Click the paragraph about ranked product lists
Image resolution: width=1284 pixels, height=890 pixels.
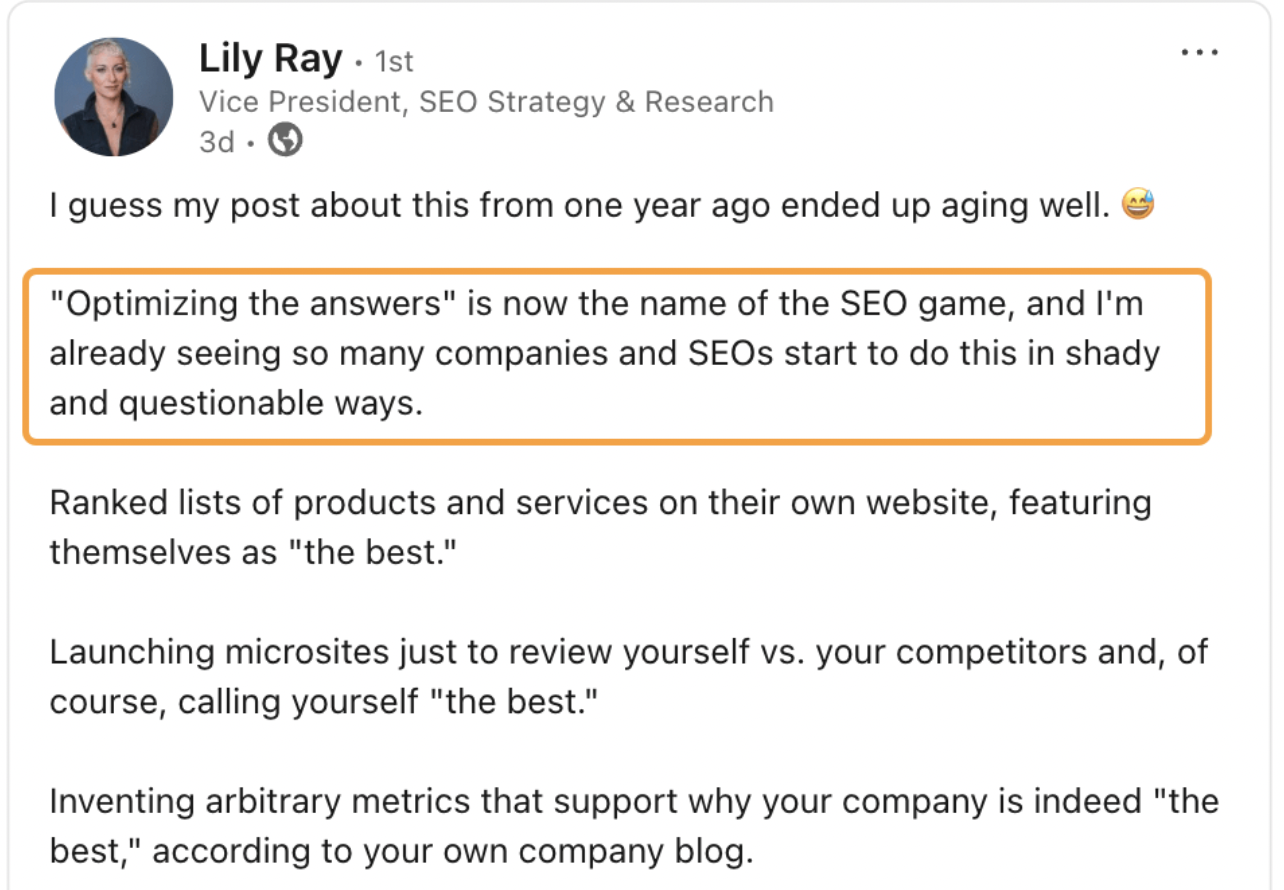pos(600,527)
